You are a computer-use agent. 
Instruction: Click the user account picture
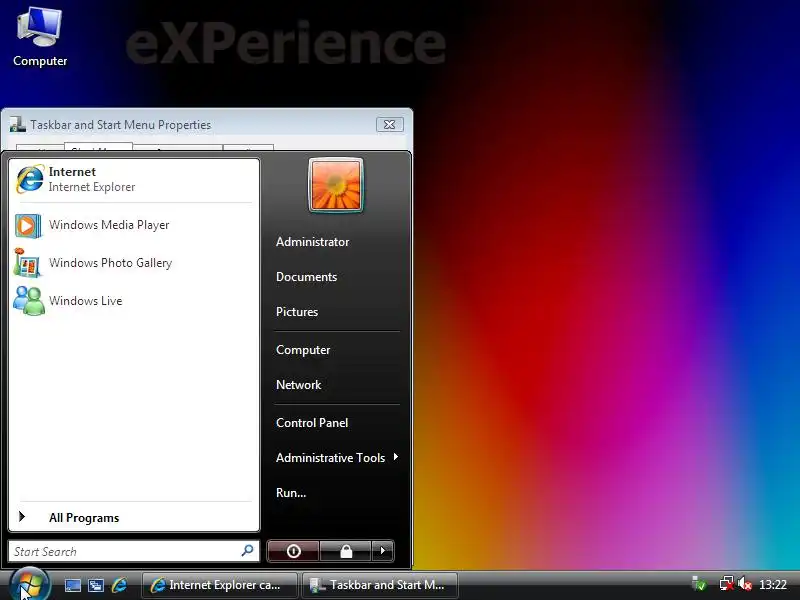pos(336,185)
